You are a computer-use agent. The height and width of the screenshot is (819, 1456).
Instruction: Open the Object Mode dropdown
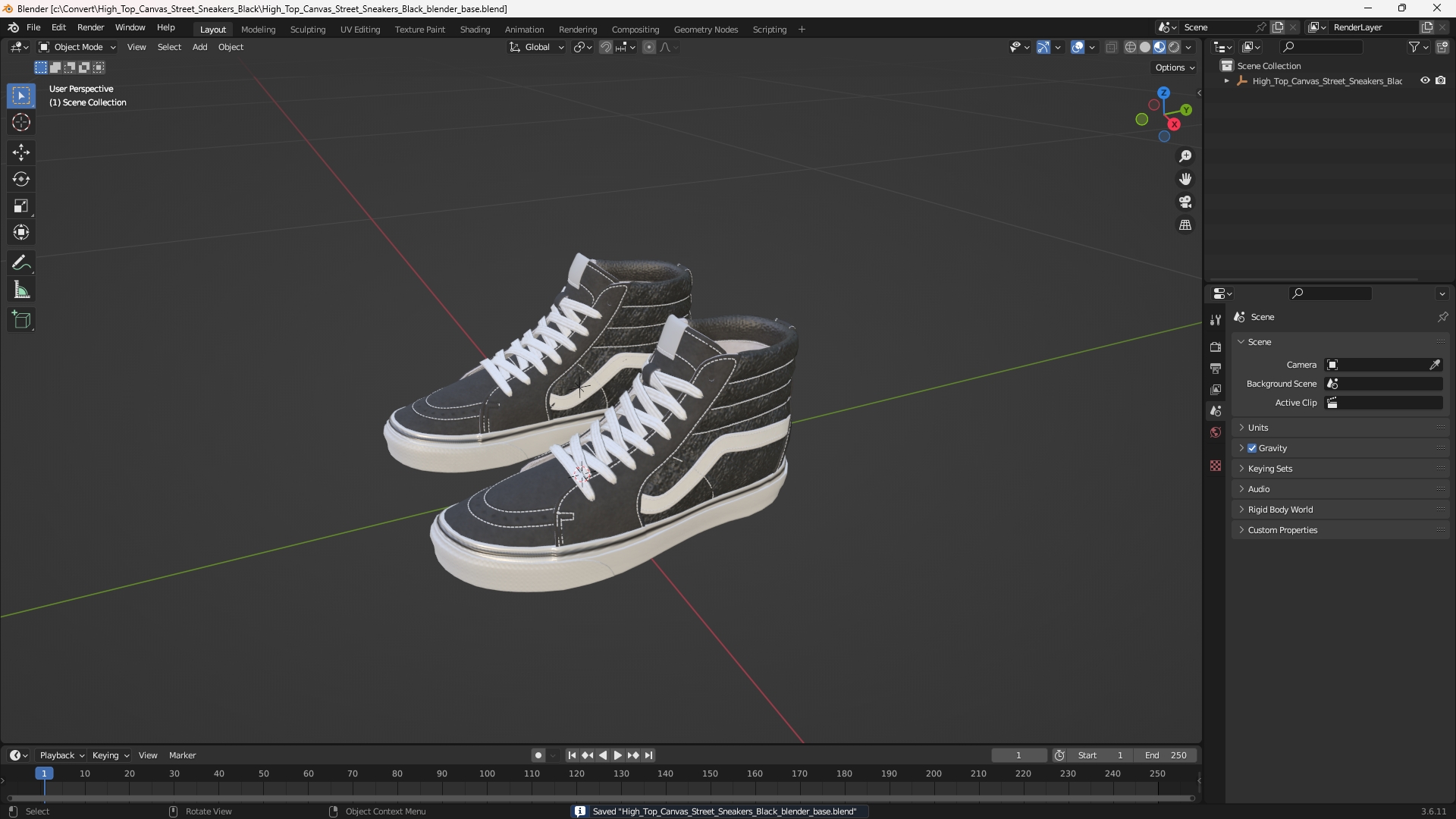click(77, 47)
